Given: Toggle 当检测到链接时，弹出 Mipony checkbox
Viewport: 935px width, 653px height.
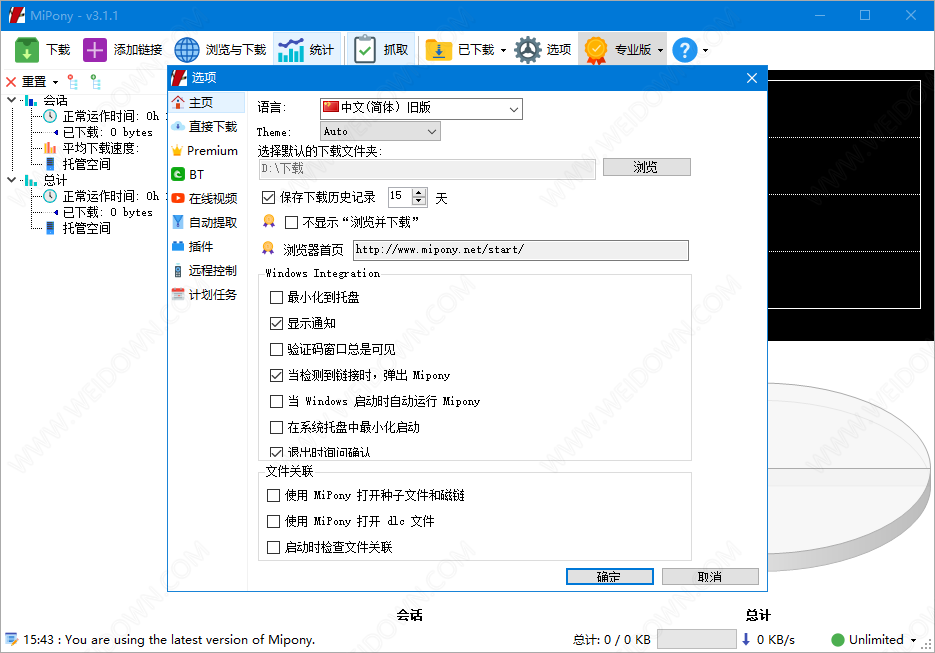Looking at the screenshot, I should tap(276, 375).
